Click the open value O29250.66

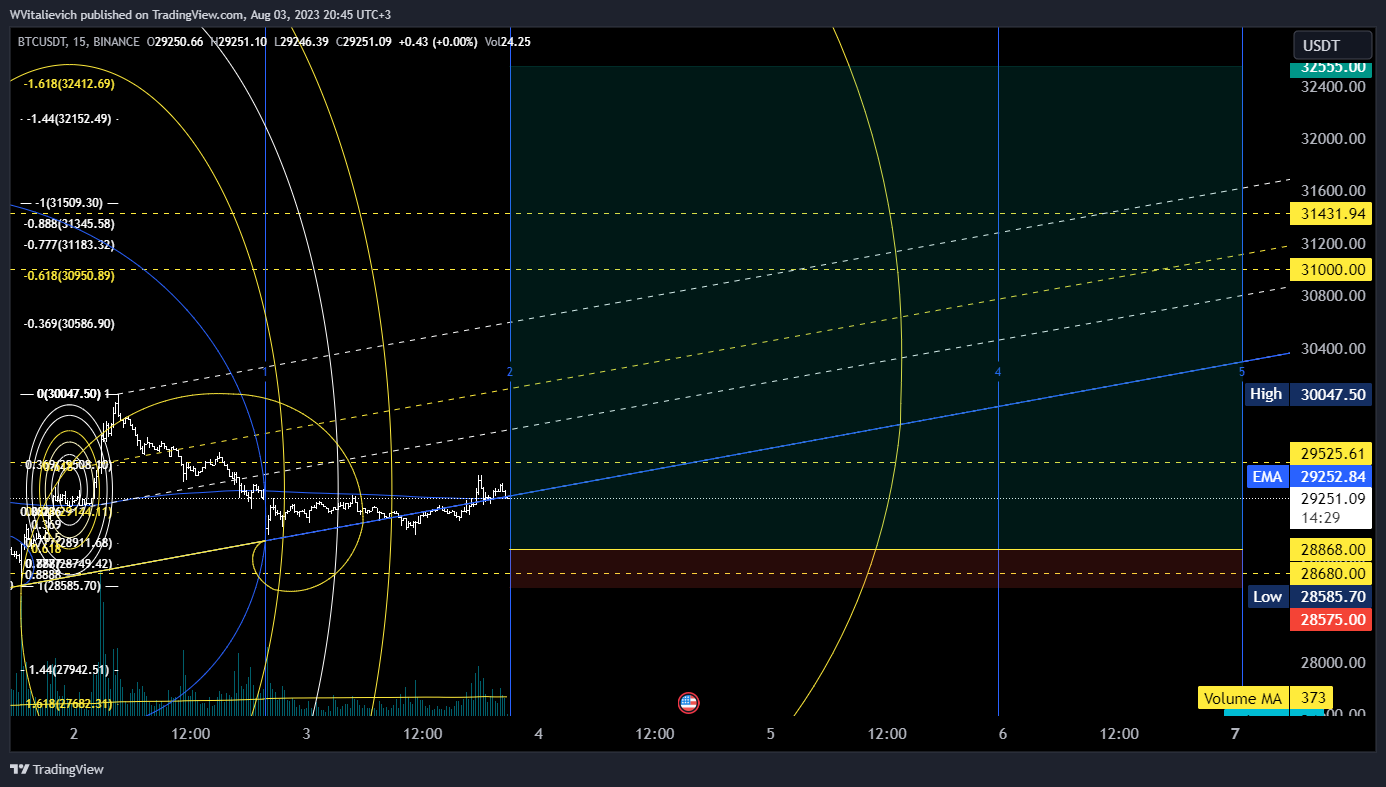click(175, 41)
